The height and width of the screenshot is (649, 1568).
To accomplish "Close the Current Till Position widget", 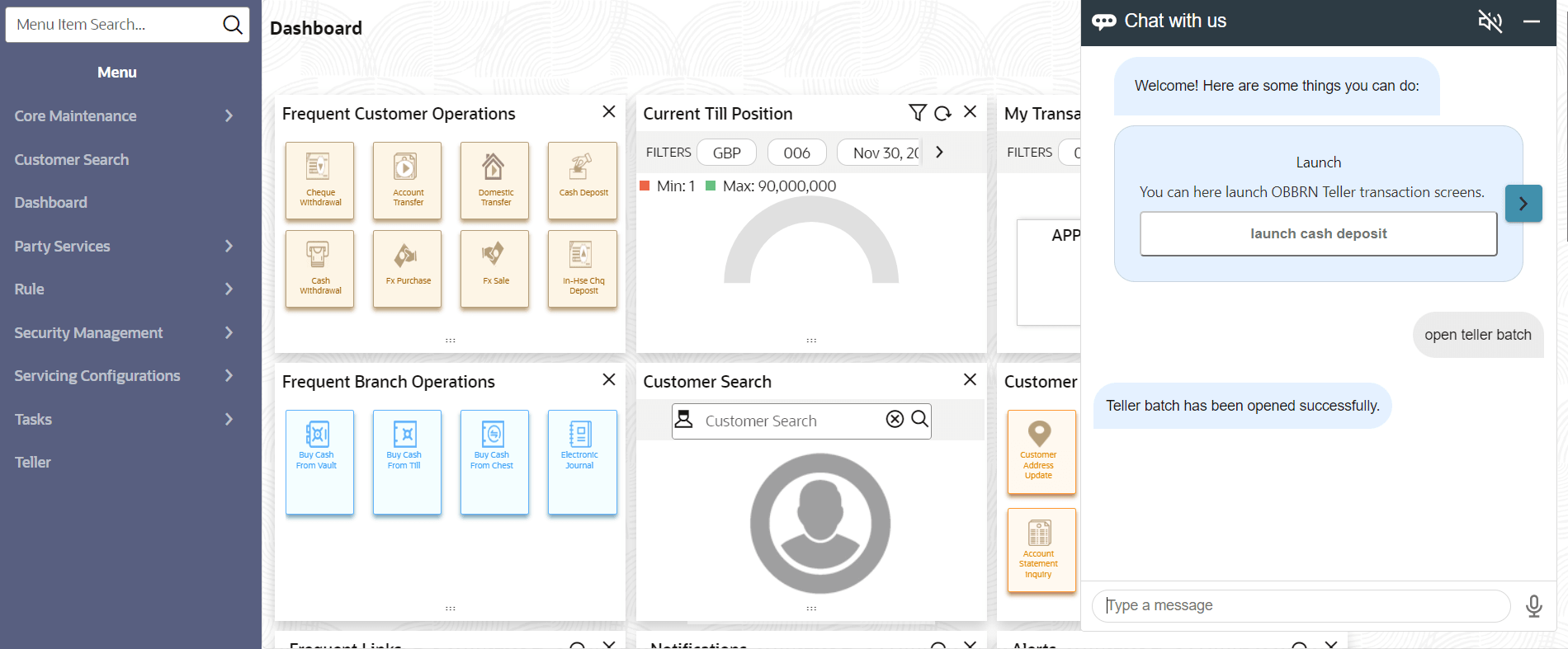I will (971, 111).
